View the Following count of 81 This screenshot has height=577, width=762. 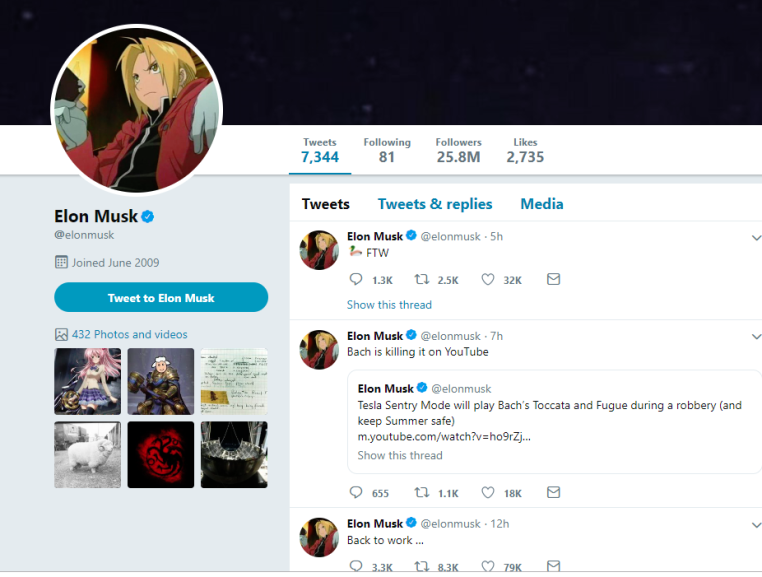tap(387, 150)
